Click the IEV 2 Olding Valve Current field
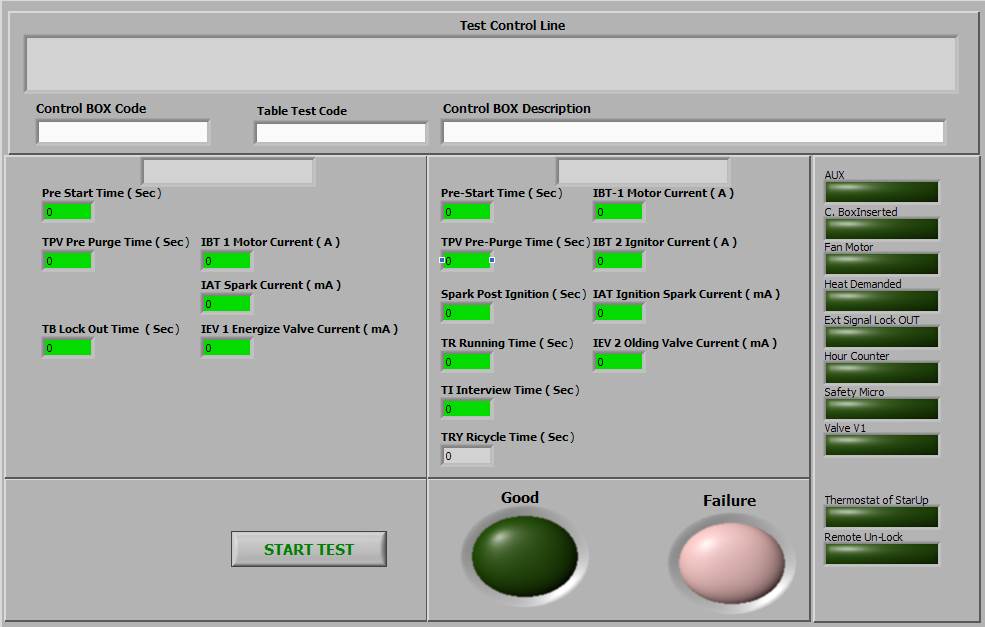985x627 pixels. [x=619, y=362]
